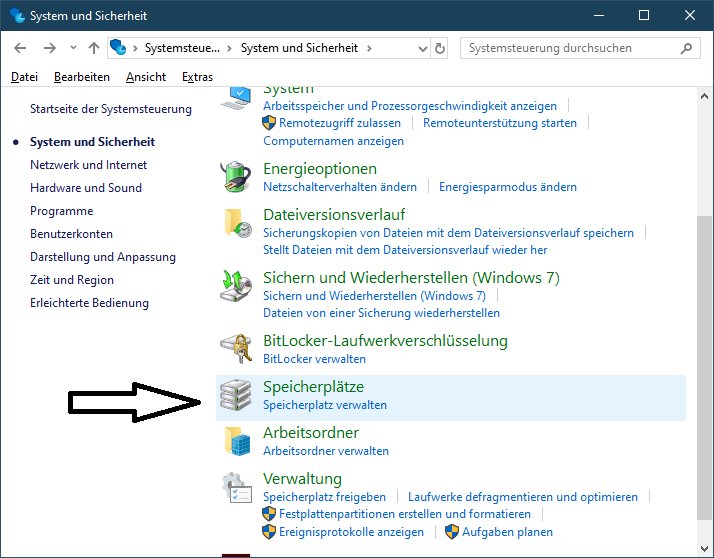Expand the address bar history dropdown

coord(423,49)
